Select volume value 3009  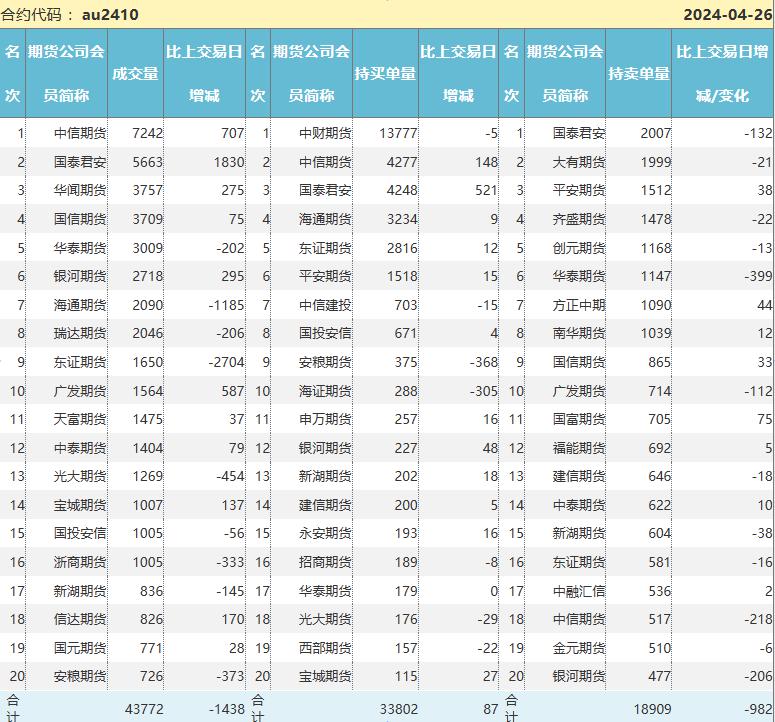(147, 248)
